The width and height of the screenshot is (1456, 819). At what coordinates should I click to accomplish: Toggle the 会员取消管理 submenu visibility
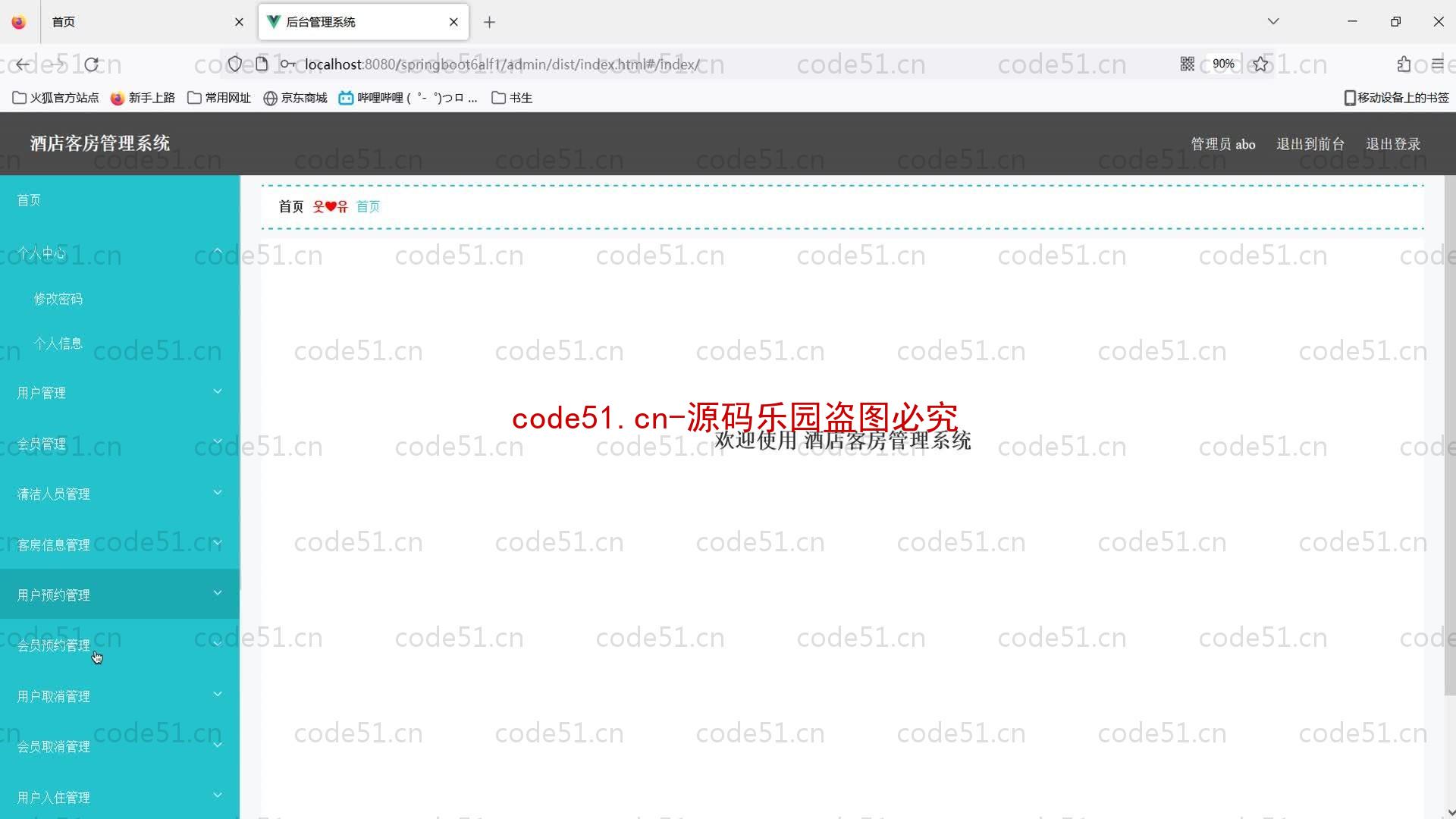(119, 746)
